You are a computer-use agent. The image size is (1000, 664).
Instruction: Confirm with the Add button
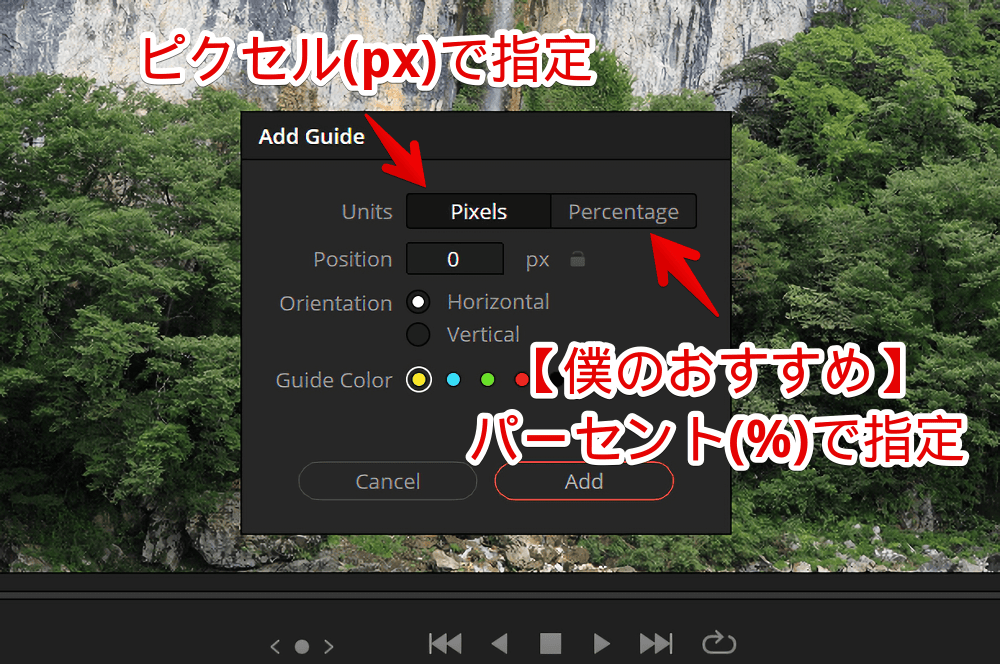[x=584, y=481]
